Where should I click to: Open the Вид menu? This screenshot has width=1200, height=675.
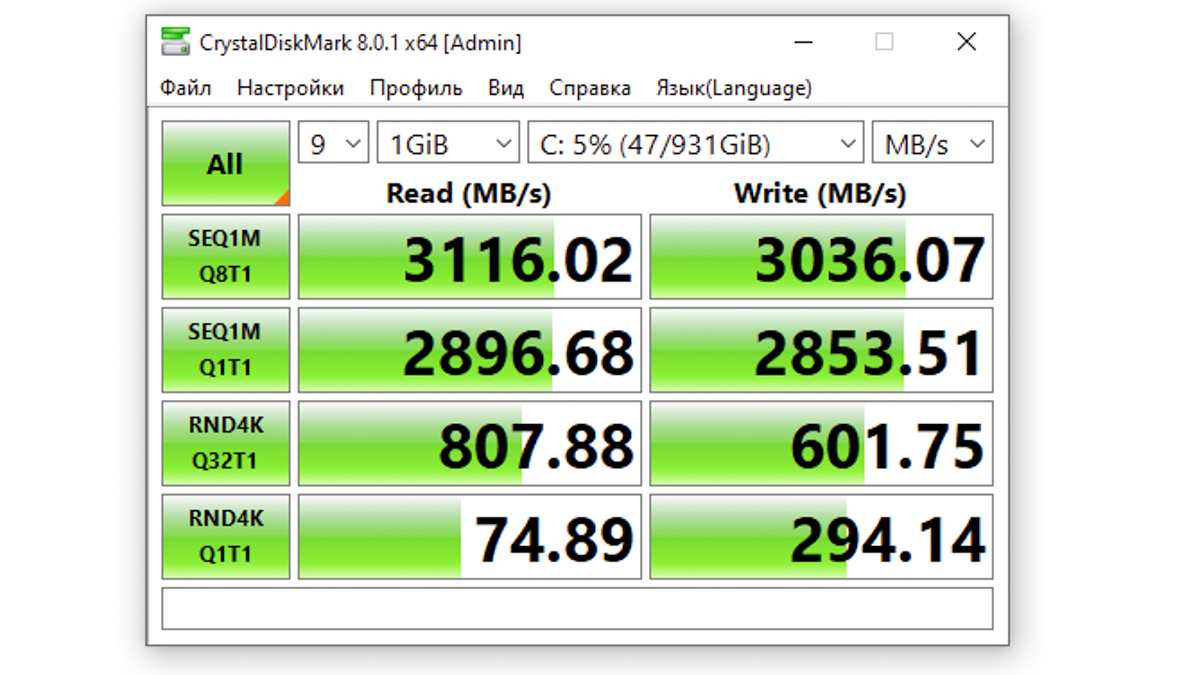[506, 88]
